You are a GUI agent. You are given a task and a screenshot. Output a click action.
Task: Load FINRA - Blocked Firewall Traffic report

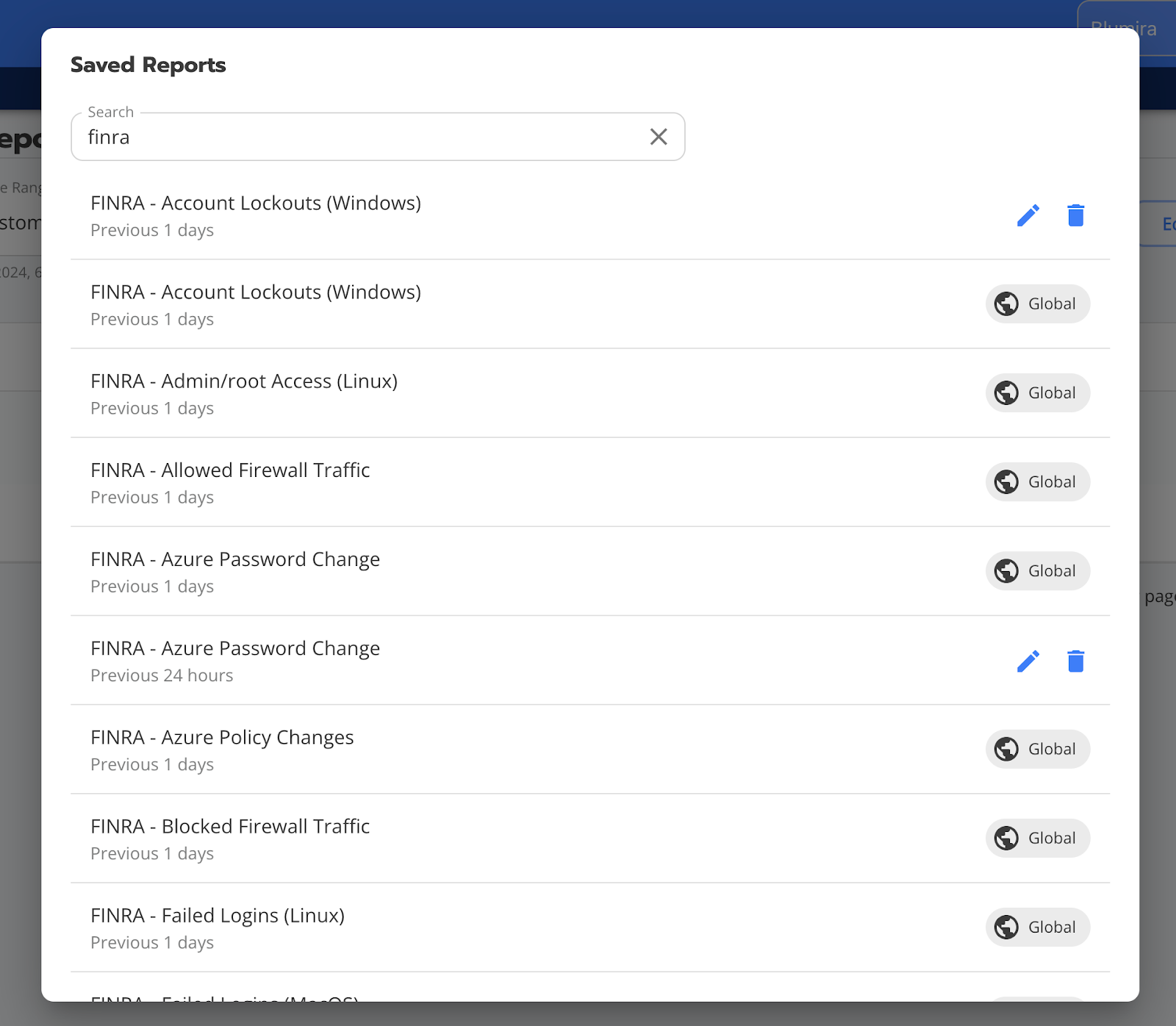pos(230,827)
